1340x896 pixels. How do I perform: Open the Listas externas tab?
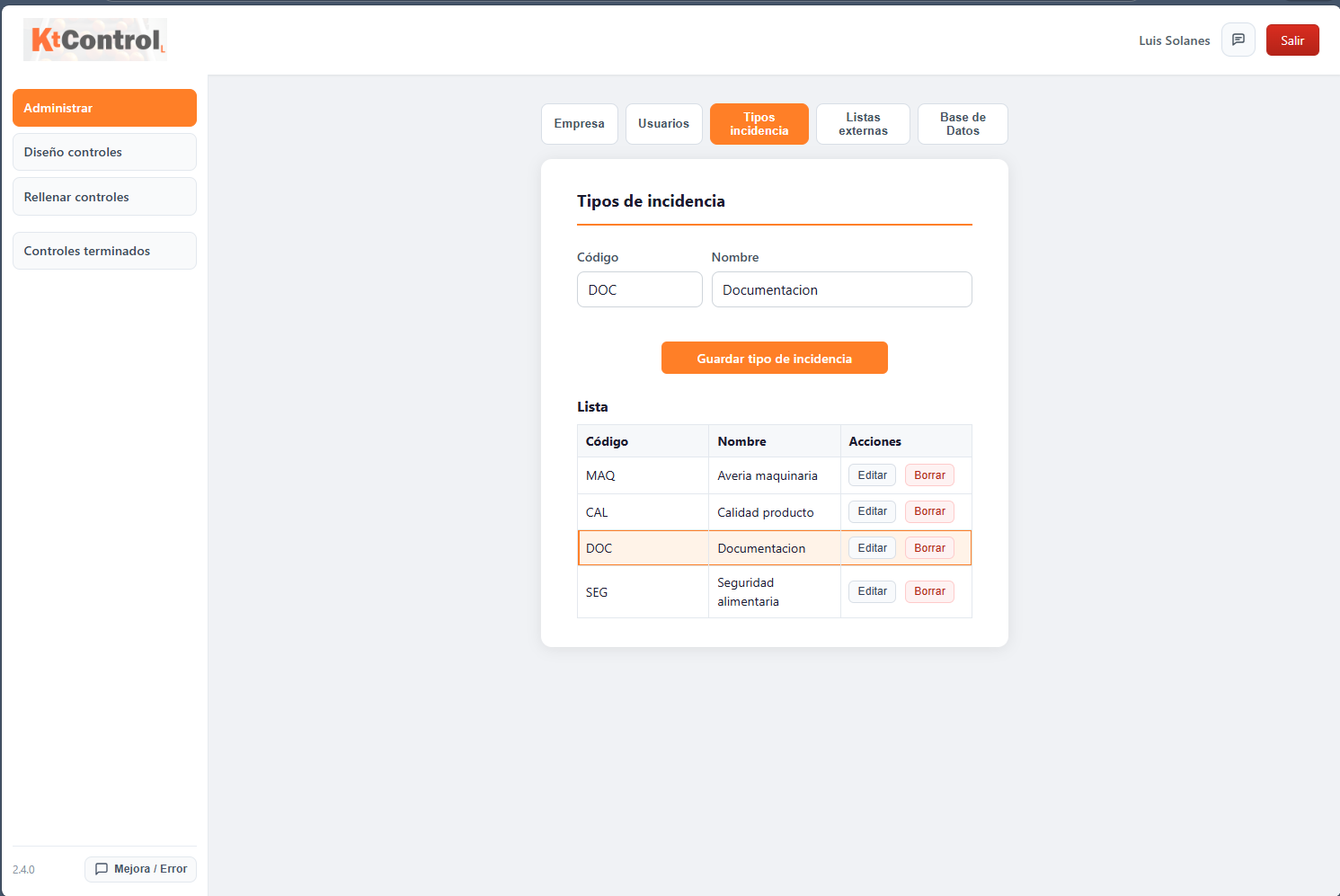coord(863,124)
